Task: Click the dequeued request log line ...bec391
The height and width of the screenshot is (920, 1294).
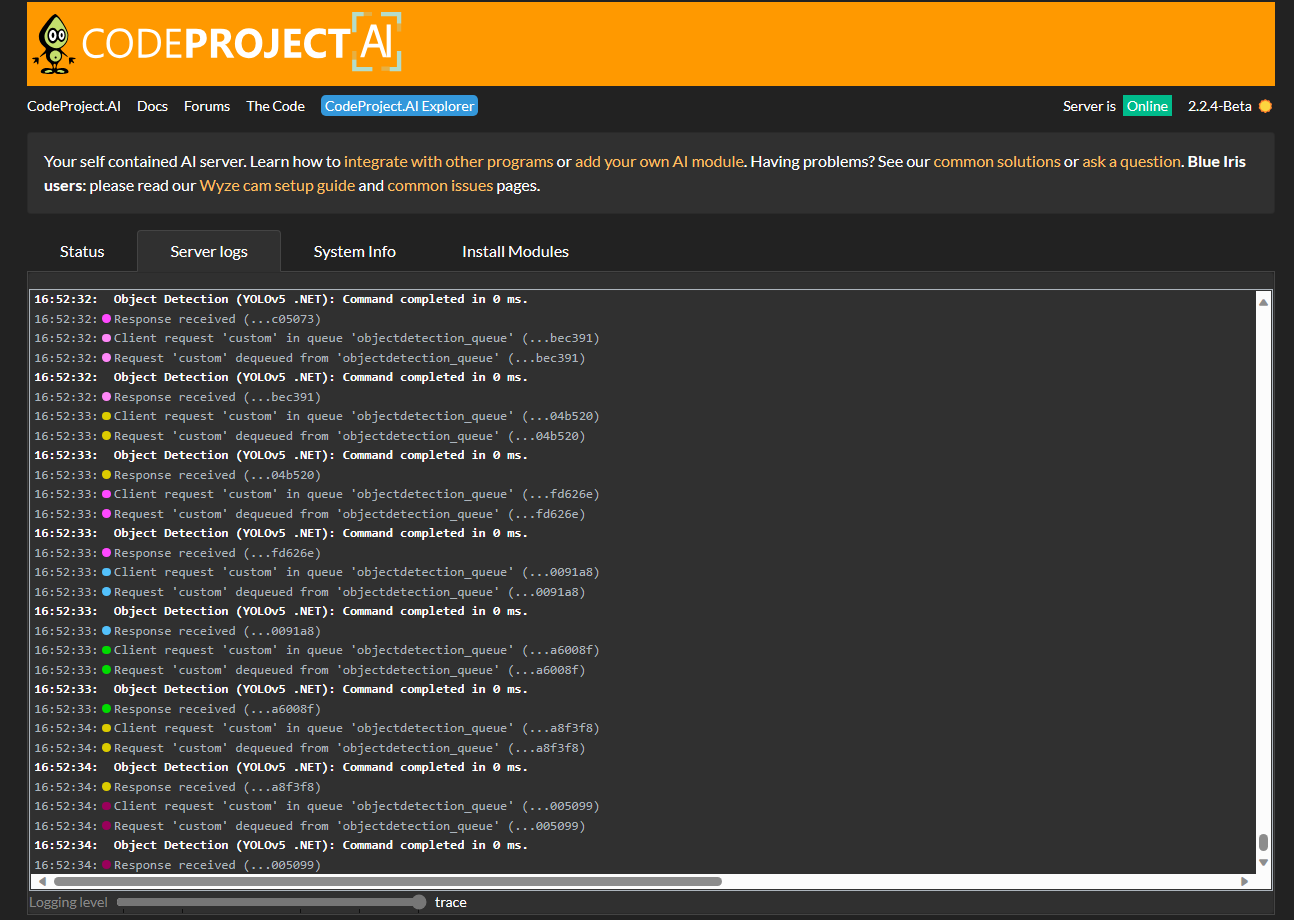Action: (x=310, y=358)
